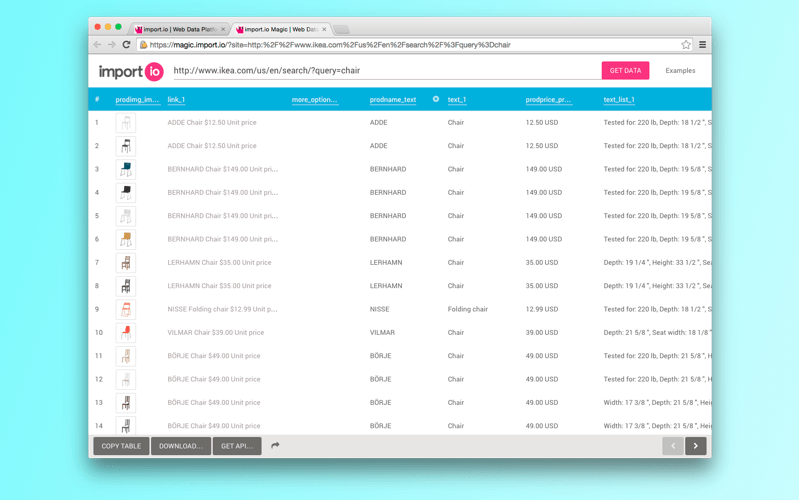Open the BÖRJE thumbnail in row 13
Screen dimensions: 800x500
126,403
